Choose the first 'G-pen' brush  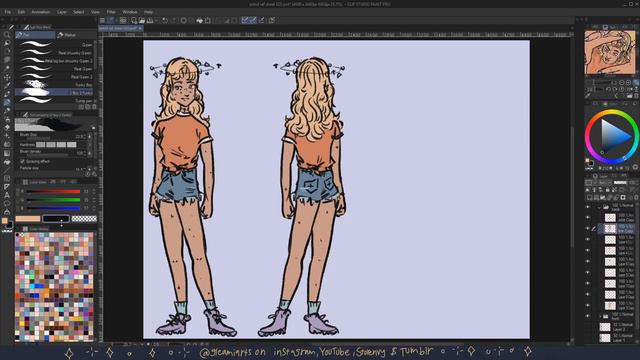(54, 45)
